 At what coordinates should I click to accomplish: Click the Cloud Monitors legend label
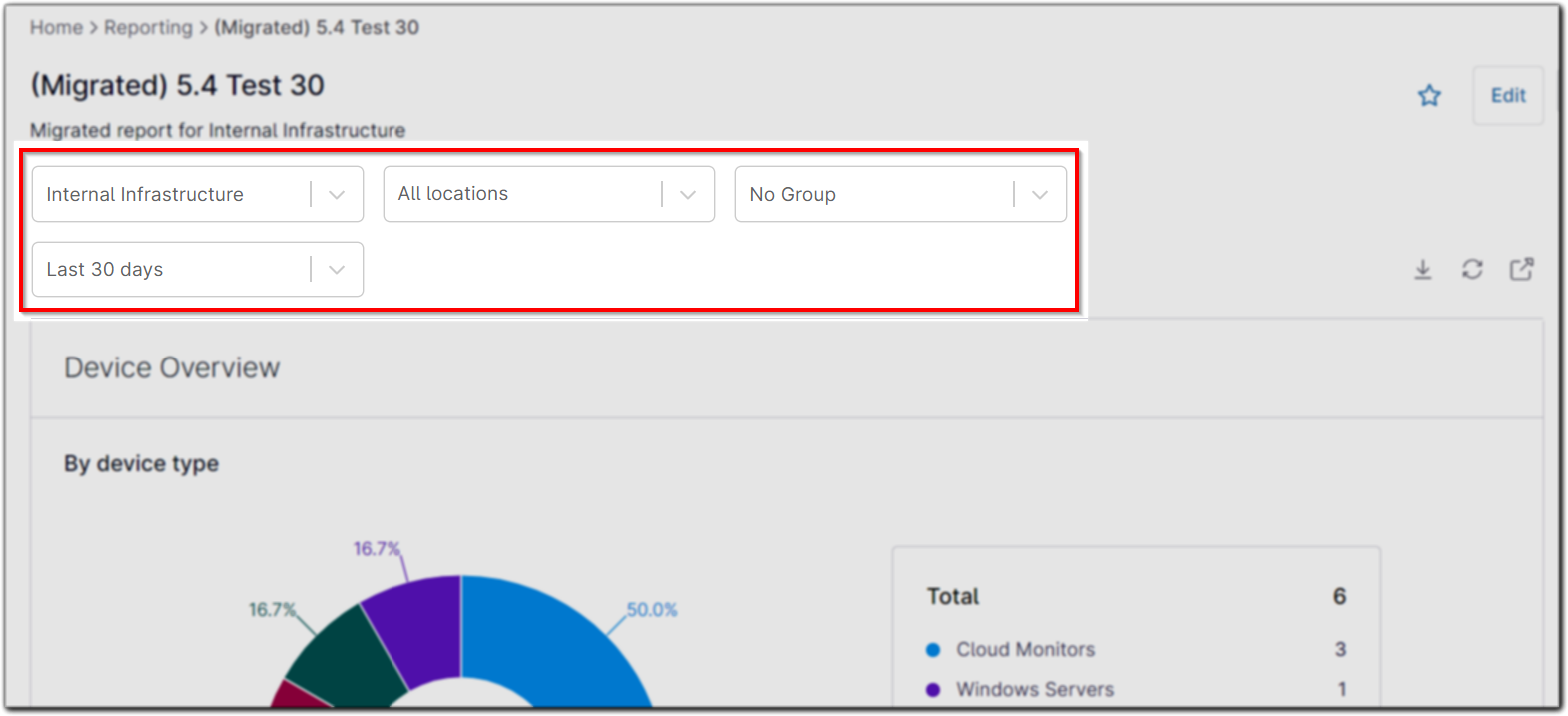click(x=1025, y=650)
